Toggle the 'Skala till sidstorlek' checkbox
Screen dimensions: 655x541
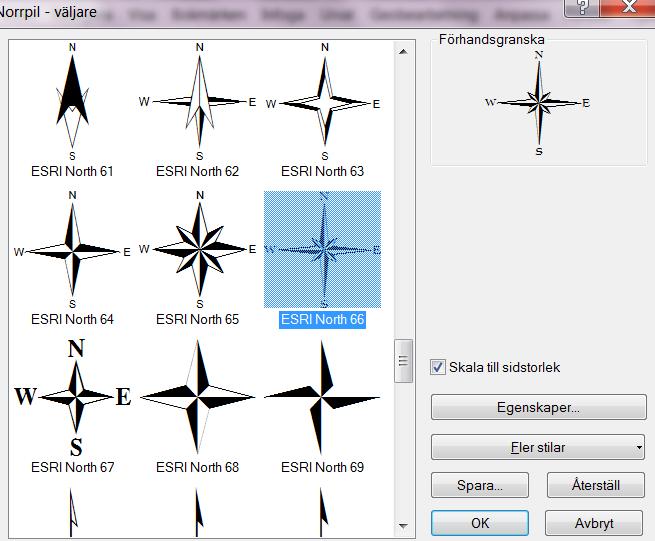(438, 367)
